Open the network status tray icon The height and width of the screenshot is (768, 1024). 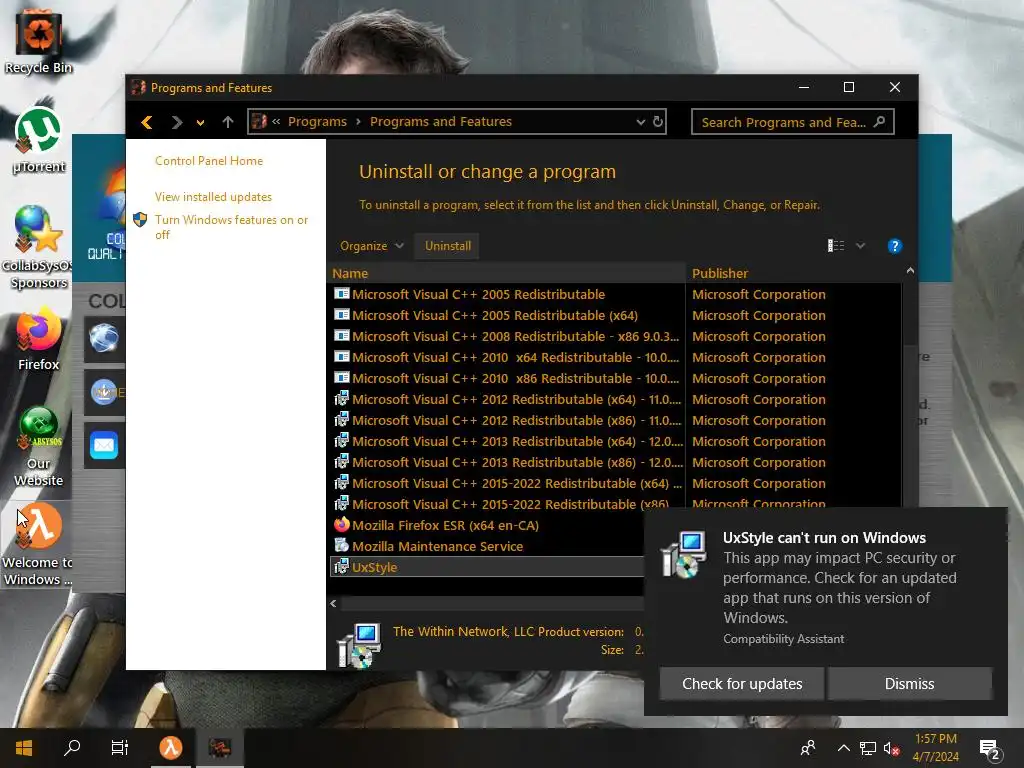tap(867, 748)
